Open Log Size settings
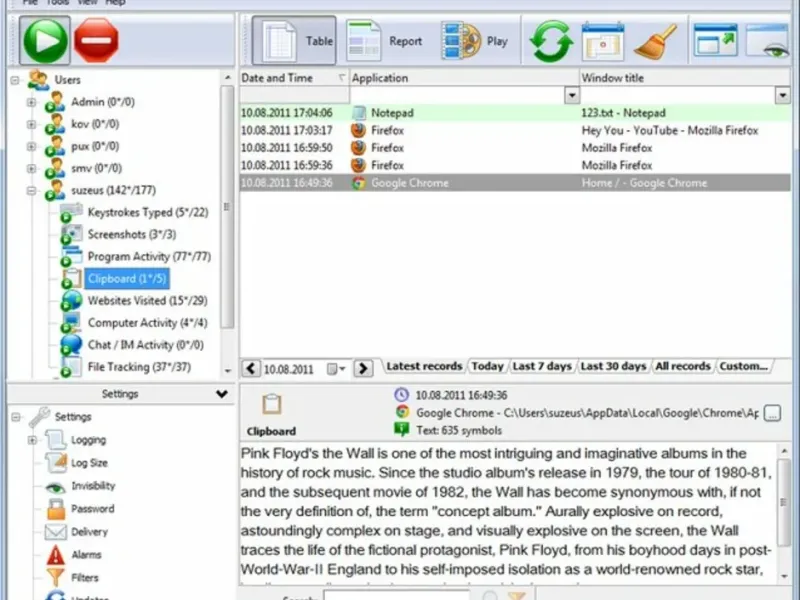Viewport: 800px width, 600px height. click(x=89, y=463)
